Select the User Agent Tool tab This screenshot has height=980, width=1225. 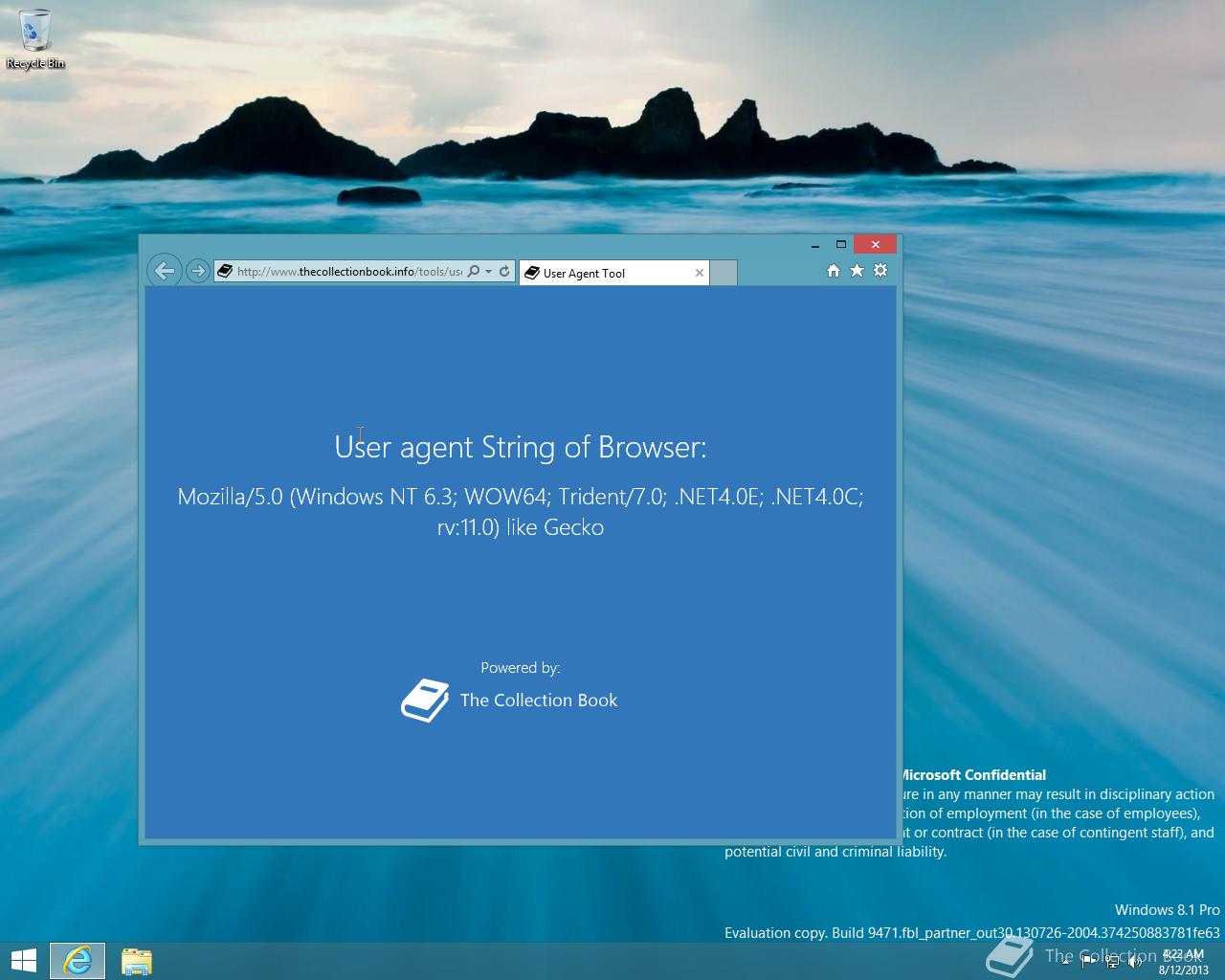[x=614, y=273]
